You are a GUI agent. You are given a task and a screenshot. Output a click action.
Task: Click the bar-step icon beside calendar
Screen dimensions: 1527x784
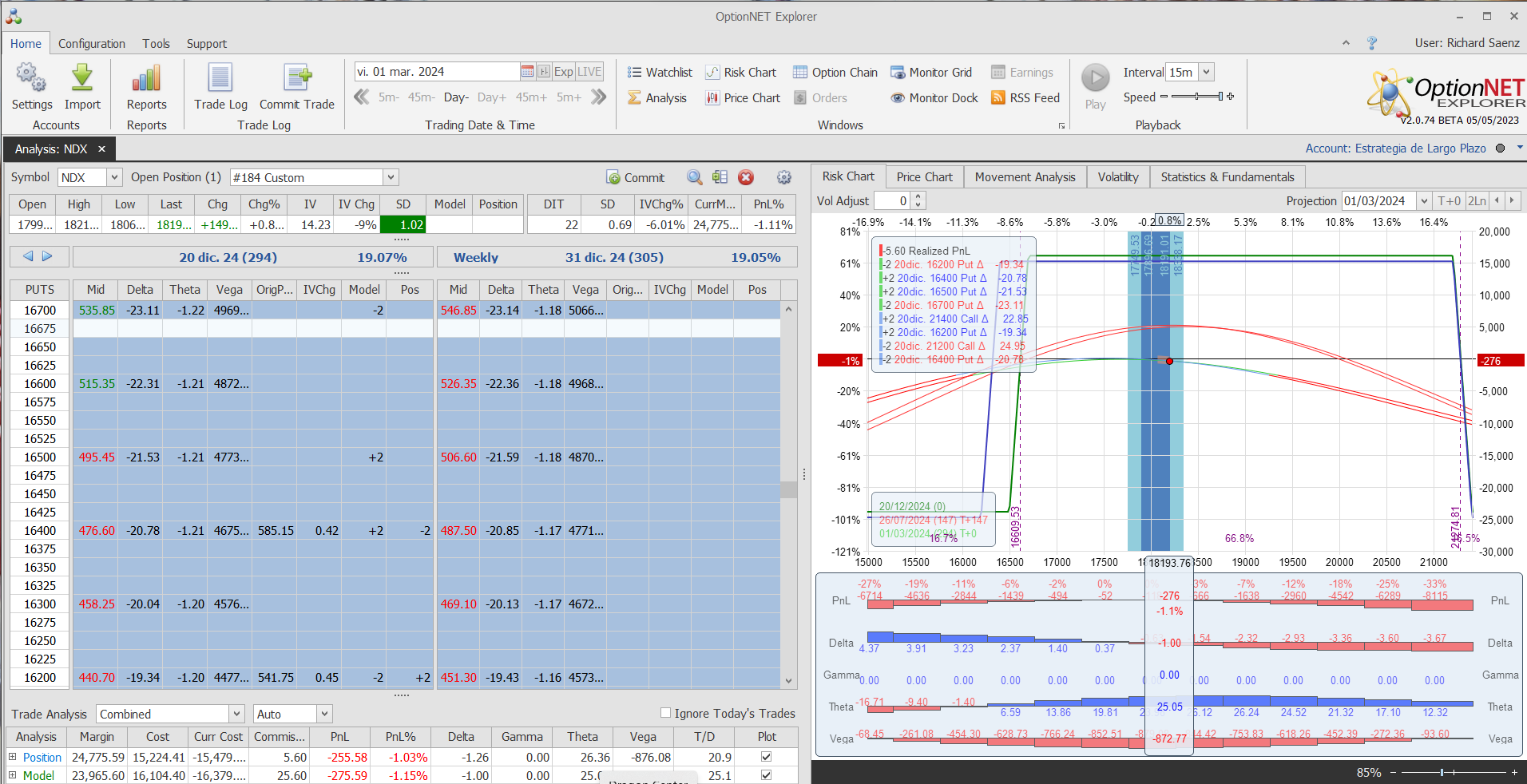pos(544,72)
